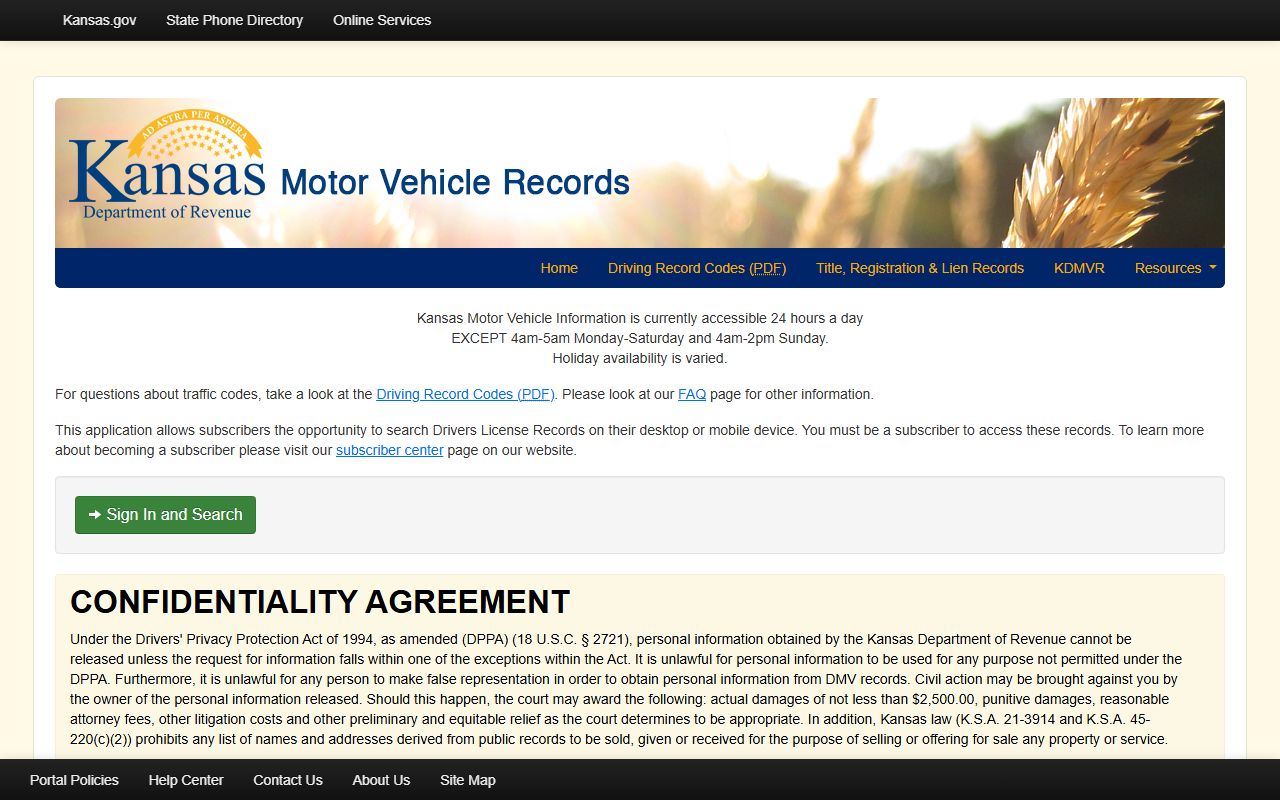Open Help Center in footer

186,780
